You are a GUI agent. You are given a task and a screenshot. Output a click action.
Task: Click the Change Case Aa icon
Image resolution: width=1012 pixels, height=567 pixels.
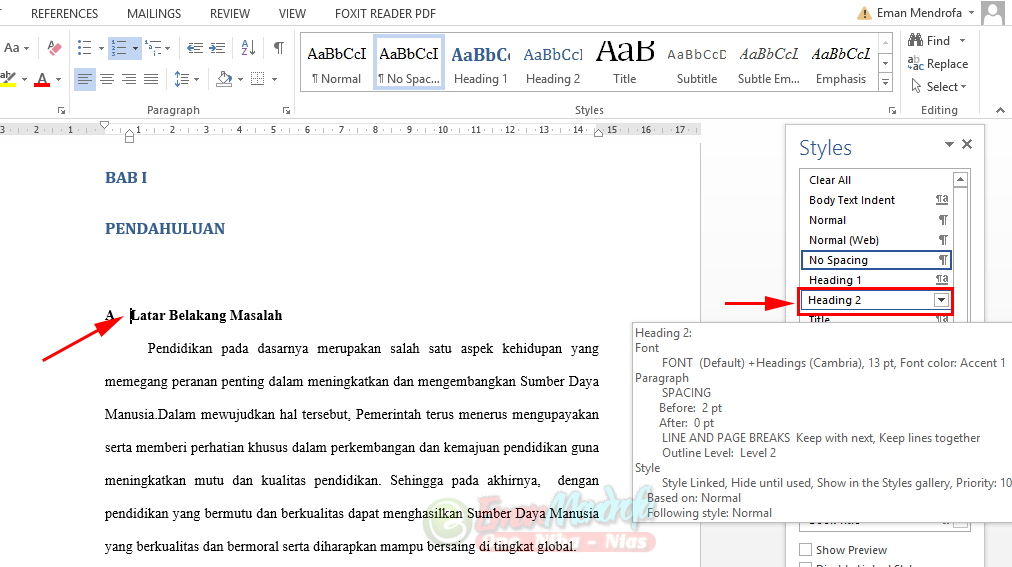(12, 48)
